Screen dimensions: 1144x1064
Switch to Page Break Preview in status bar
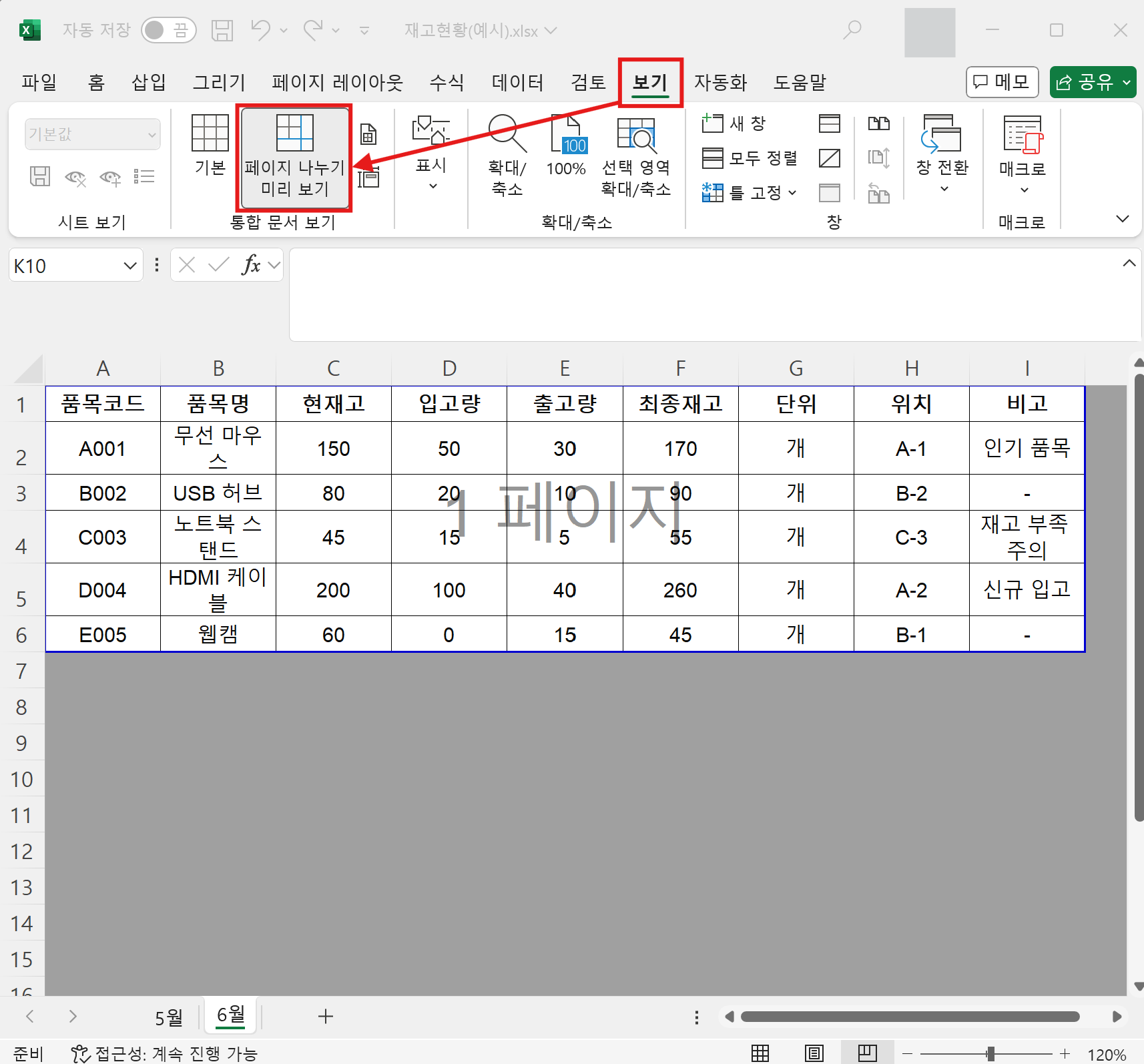pos(867,1053)
